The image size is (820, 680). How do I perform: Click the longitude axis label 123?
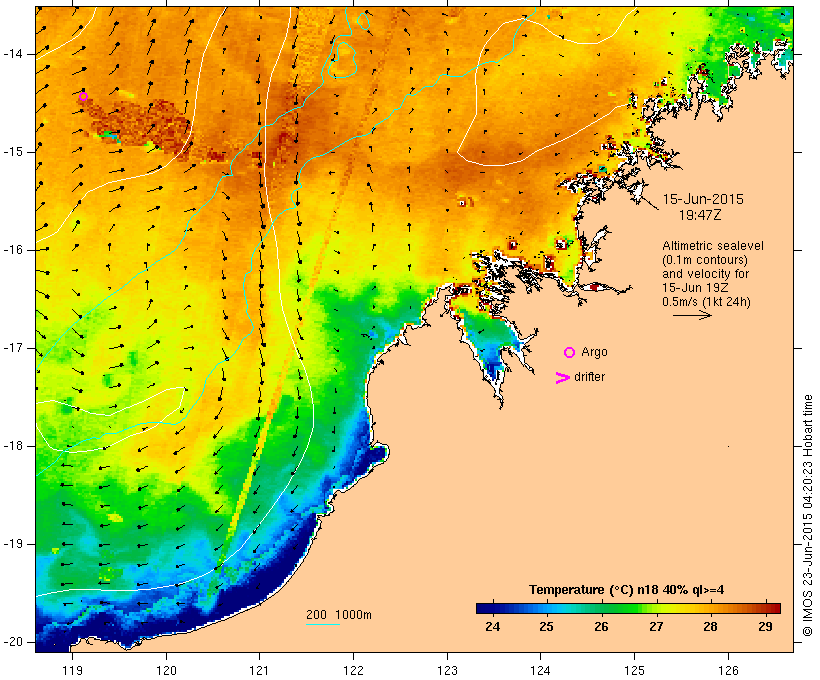(447, 671)
